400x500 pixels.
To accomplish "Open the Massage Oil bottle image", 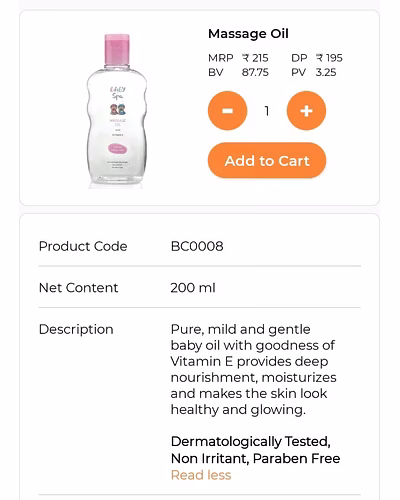I will (x=117, y=111).
